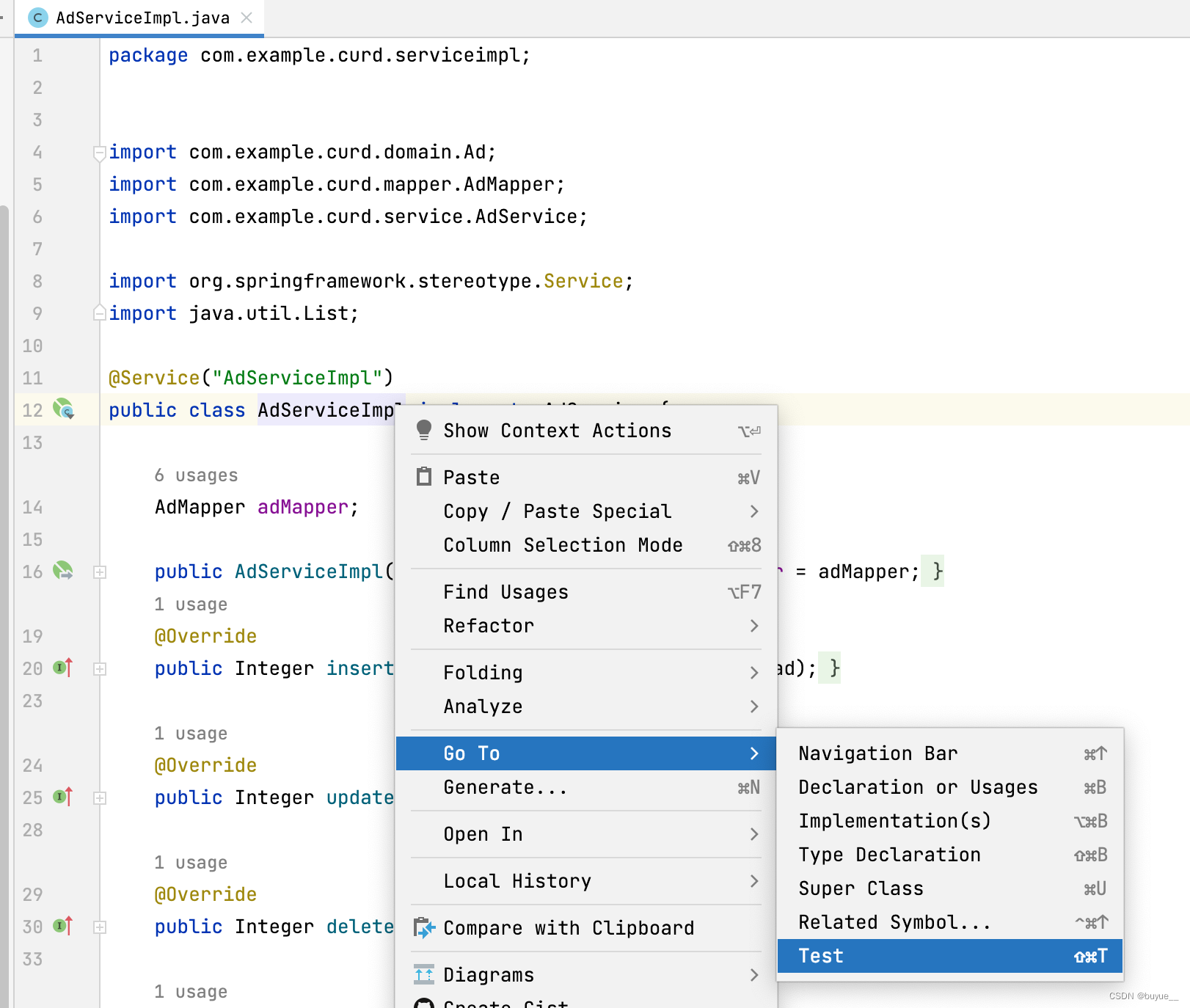
Task: Click the chevron next to Refactor
Action: [x=754, y=626]
